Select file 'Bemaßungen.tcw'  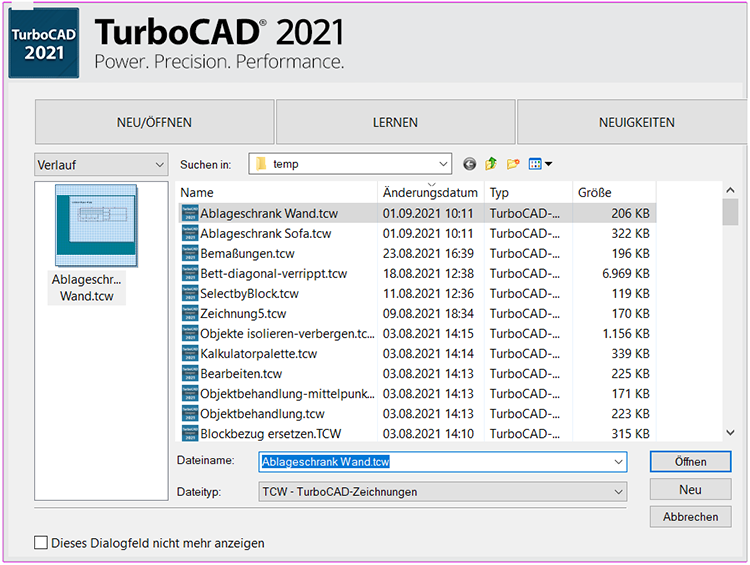point(247,254)
